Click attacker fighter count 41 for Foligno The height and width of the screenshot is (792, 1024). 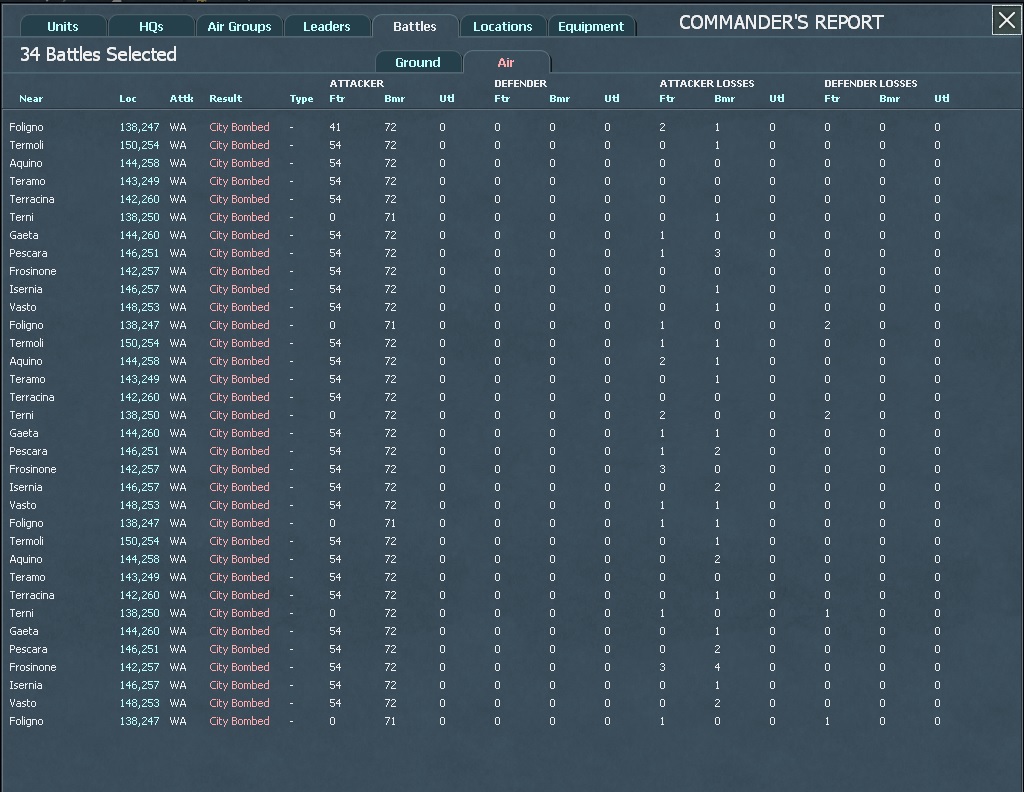(x=335, y=127)
